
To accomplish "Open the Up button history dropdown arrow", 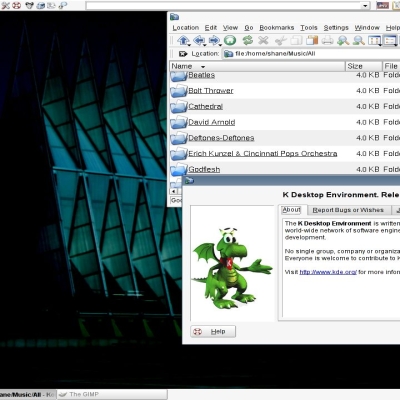I will (189, 45).
